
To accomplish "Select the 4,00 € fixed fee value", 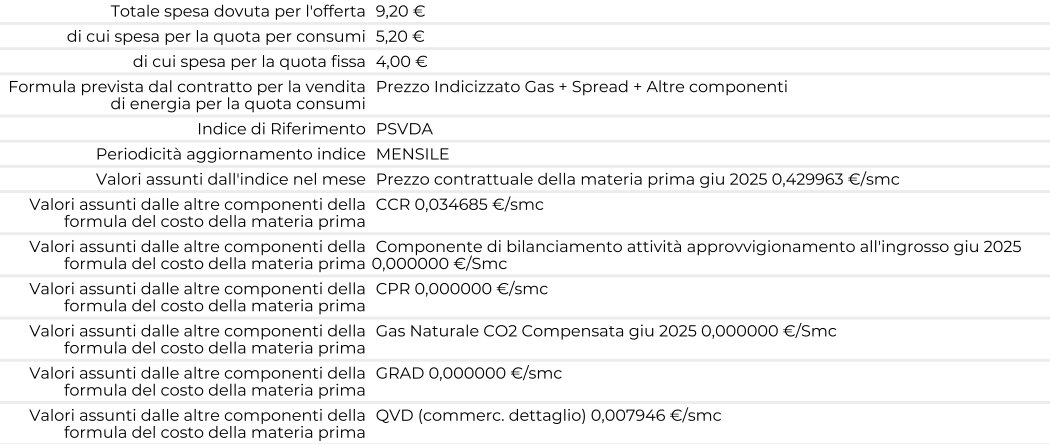I will tap(402, 62).
